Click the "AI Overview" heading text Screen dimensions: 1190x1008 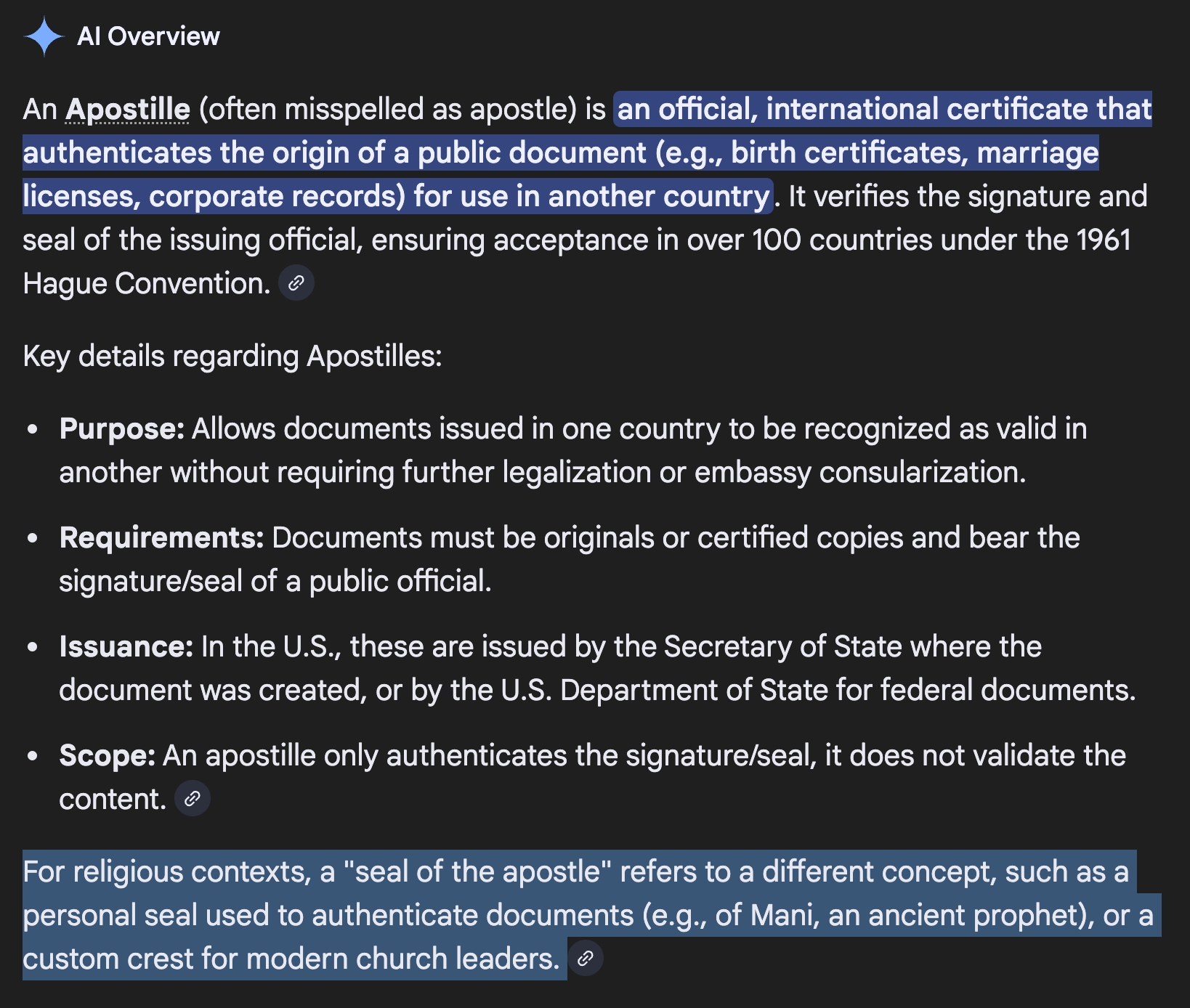point(148,36)
